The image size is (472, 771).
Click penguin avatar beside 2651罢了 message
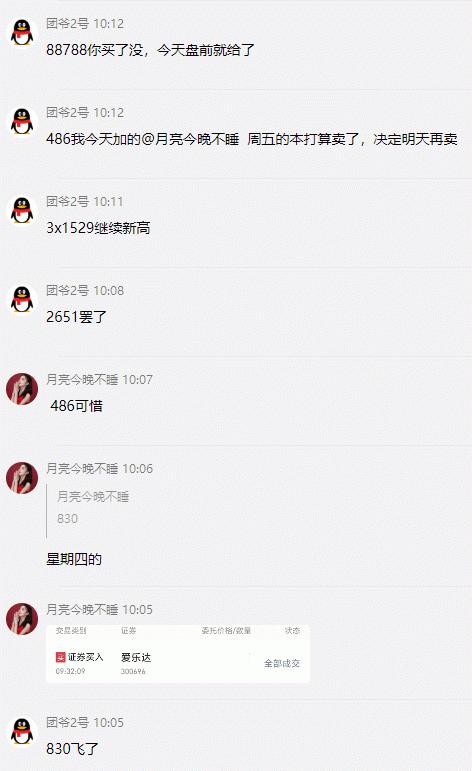click(x=22, y=300)
